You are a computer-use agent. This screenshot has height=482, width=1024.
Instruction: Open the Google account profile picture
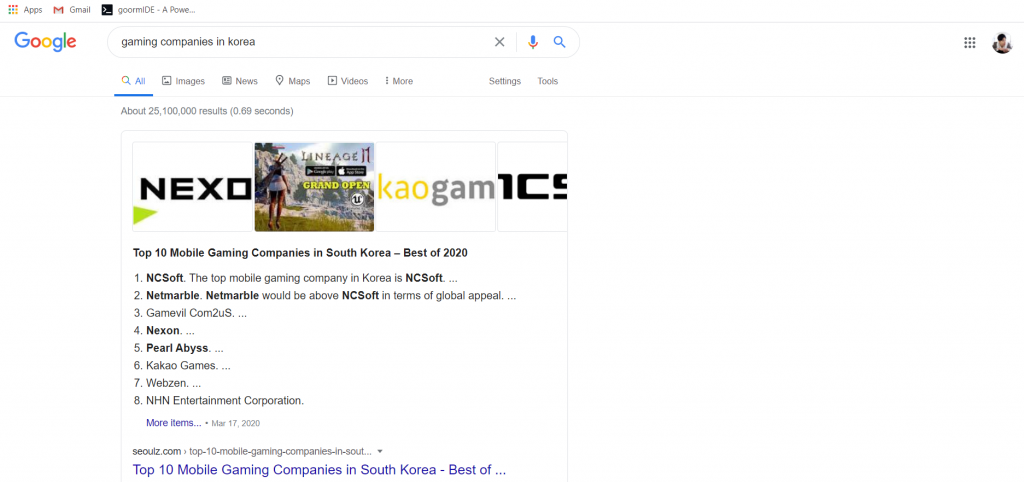[x=1002, y=42]
